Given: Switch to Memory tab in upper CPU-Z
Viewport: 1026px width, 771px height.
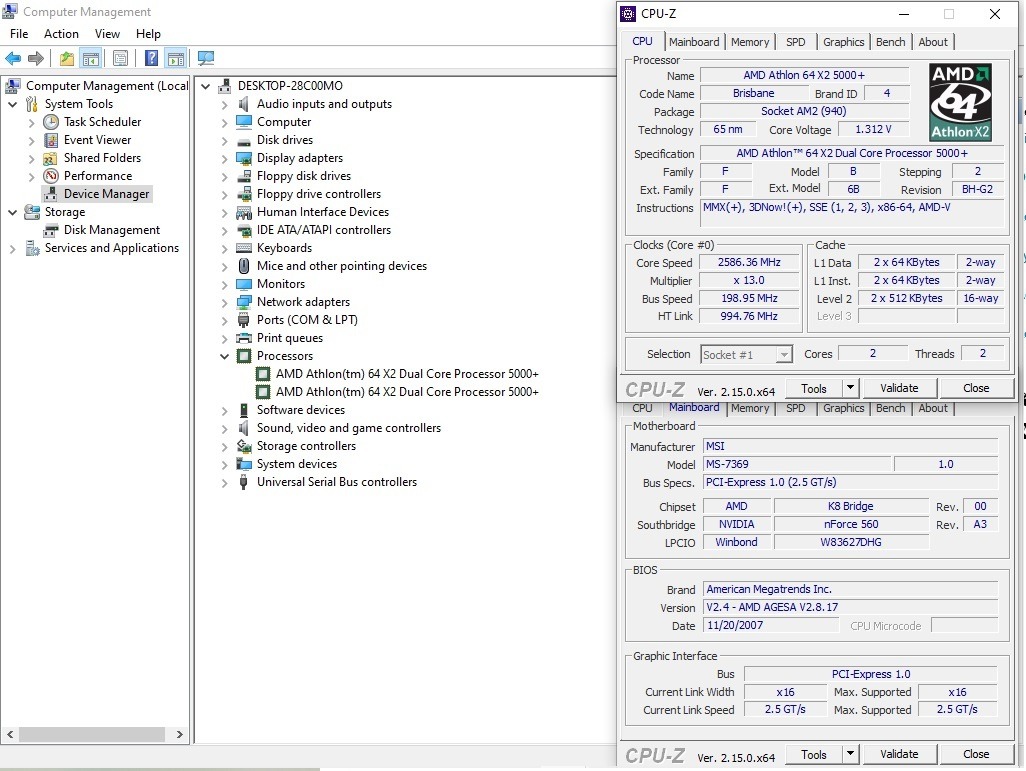Looking at the screenshot, I should [750, 42].
